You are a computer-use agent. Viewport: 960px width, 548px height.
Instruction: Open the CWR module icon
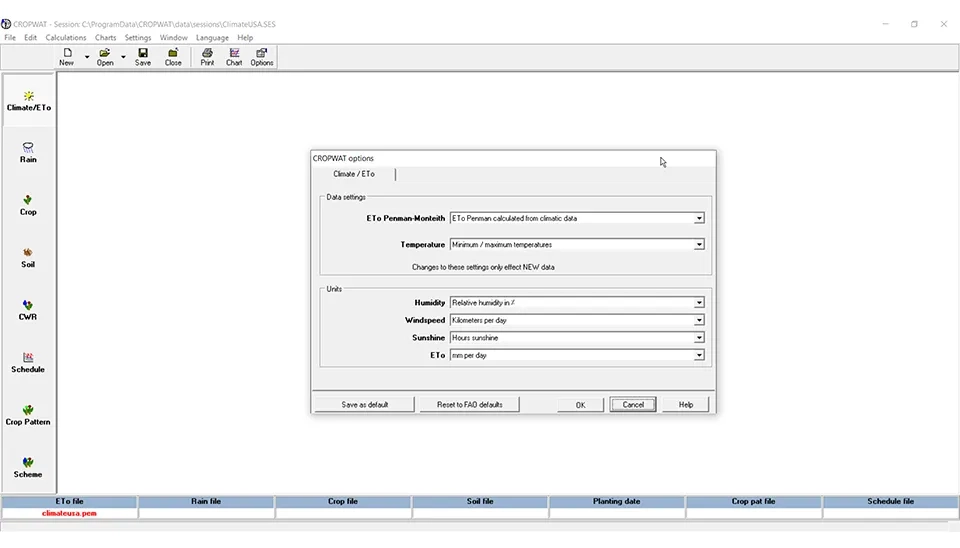pos(28,310)
